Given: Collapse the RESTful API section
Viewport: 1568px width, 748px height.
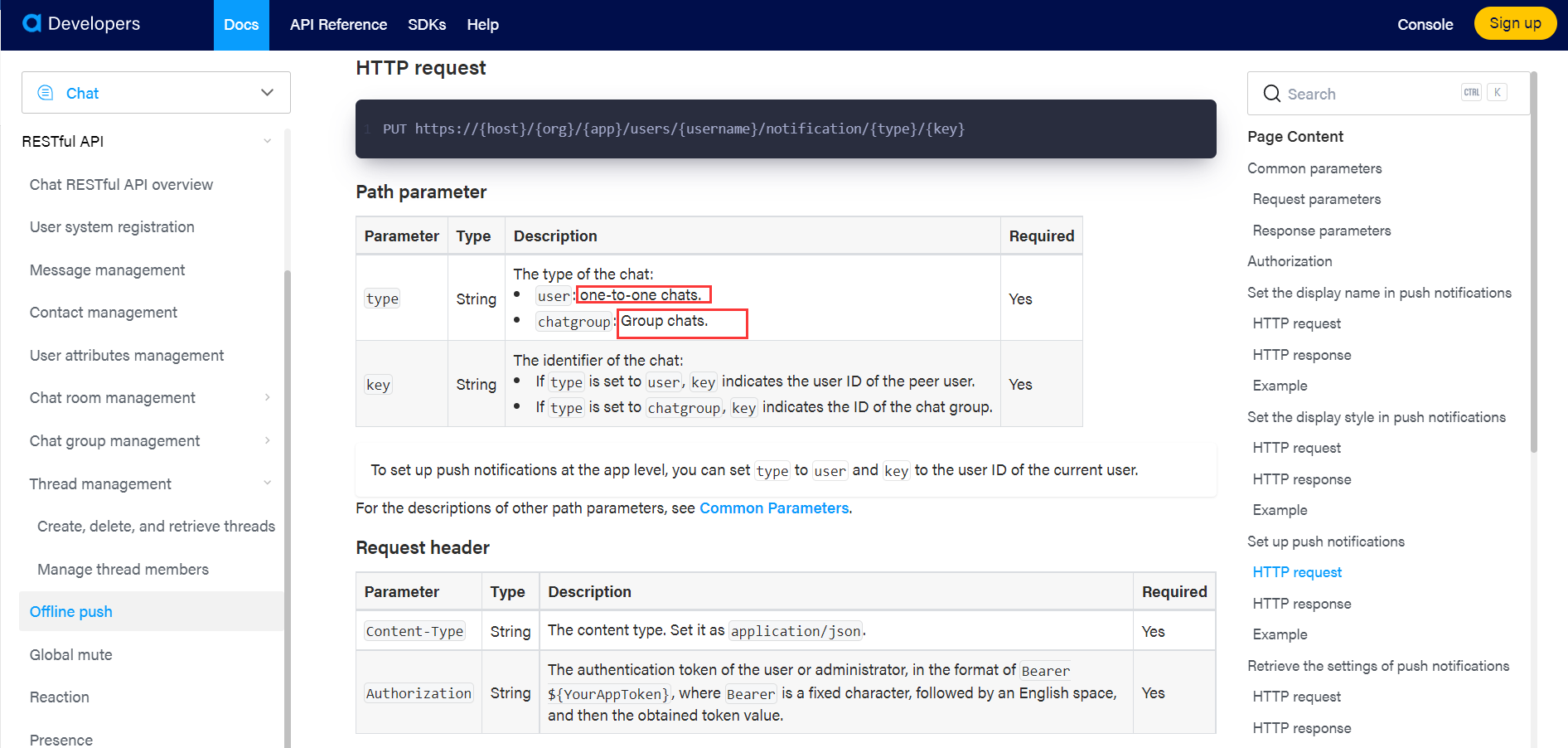Looking at the screenshot, I should pyautogui.click(x=267, y=141).
